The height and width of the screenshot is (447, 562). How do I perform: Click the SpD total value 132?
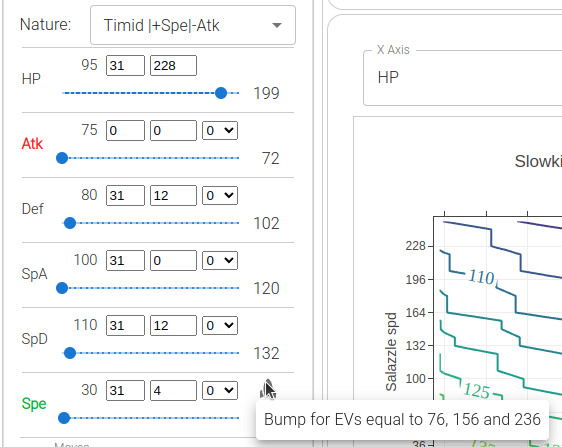point(266,353)
